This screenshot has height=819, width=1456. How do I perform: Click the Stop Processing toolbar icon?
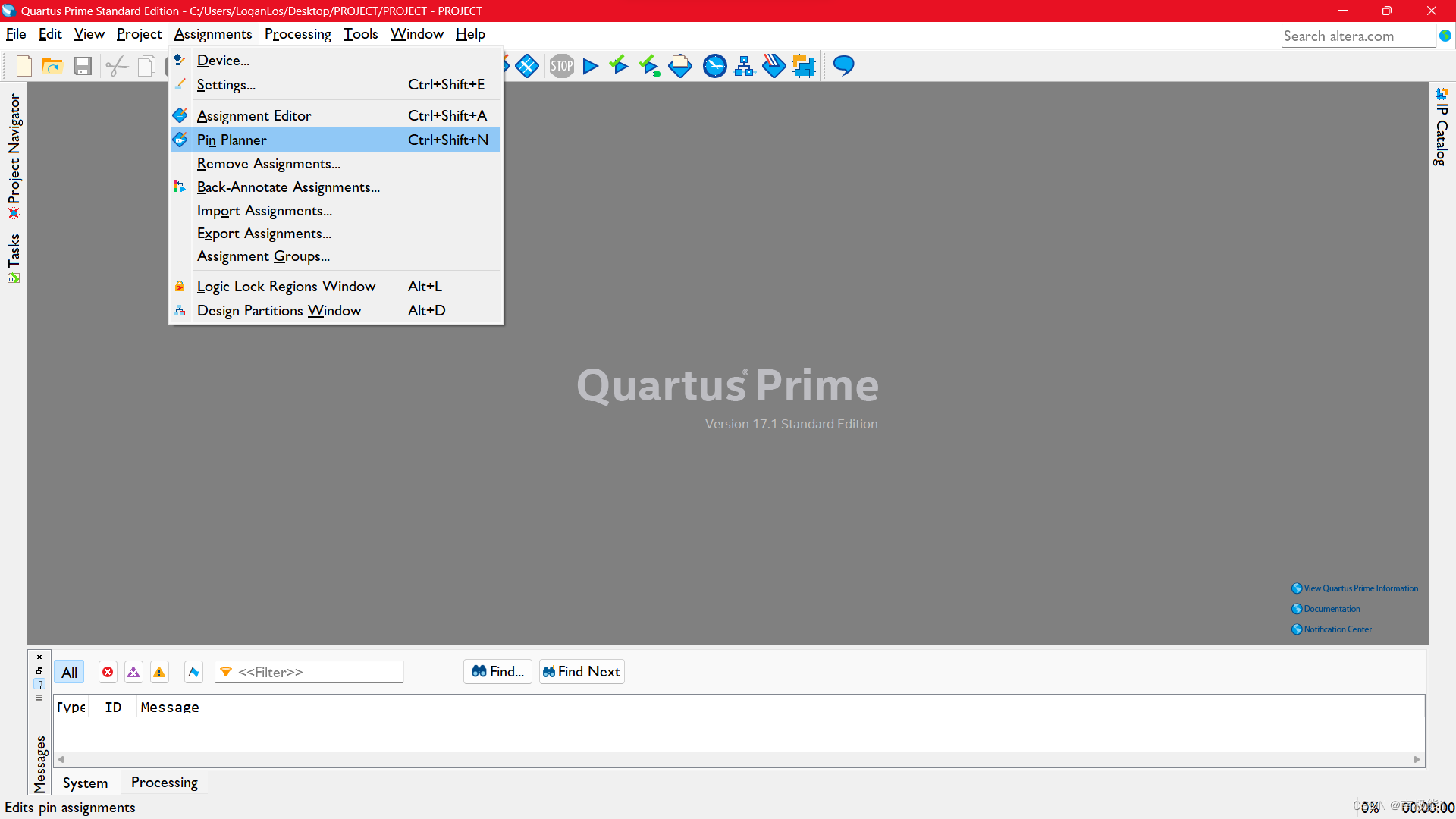coord(561,66)
